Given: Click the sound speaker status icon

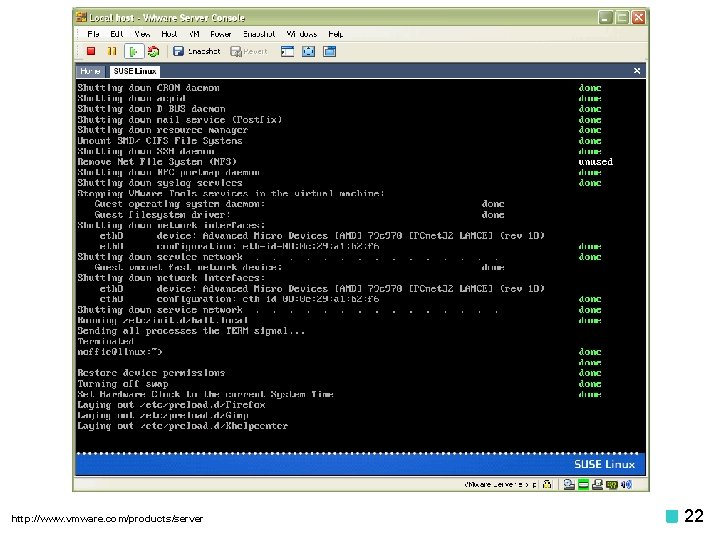Looking at the screenshot, I should coord(626,484).
